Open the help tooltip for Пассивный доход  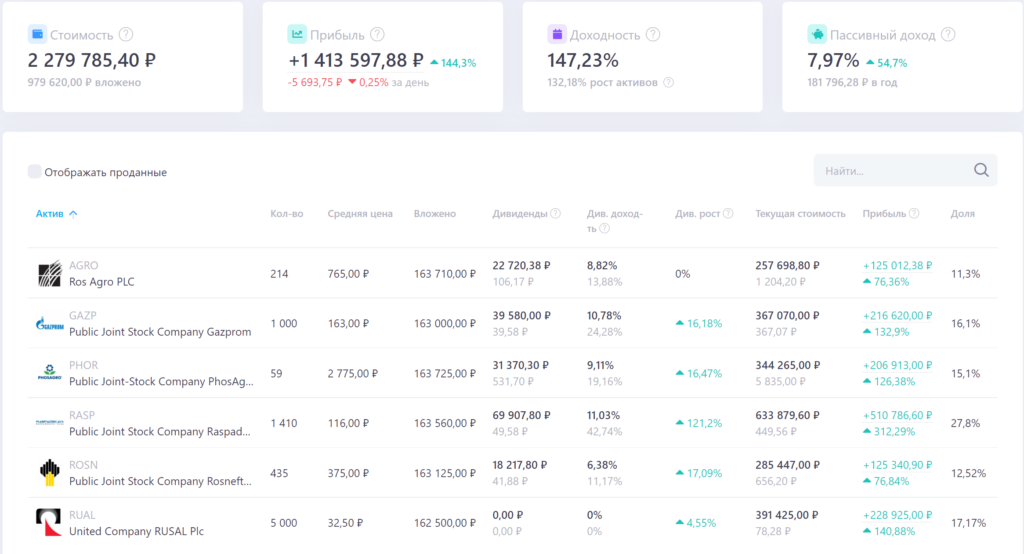click(x=948, y=34)
